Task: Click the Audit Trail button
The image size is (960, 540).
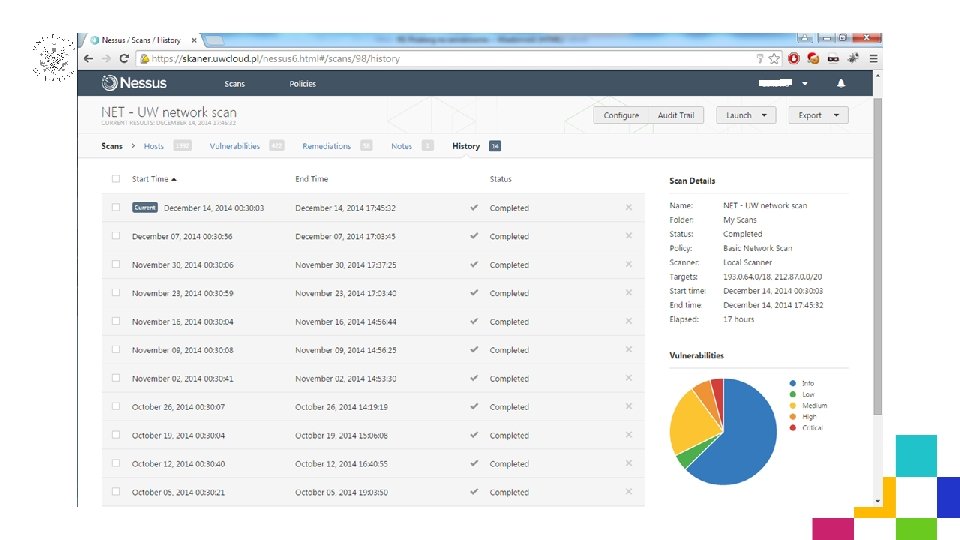Action: (676, 115)
